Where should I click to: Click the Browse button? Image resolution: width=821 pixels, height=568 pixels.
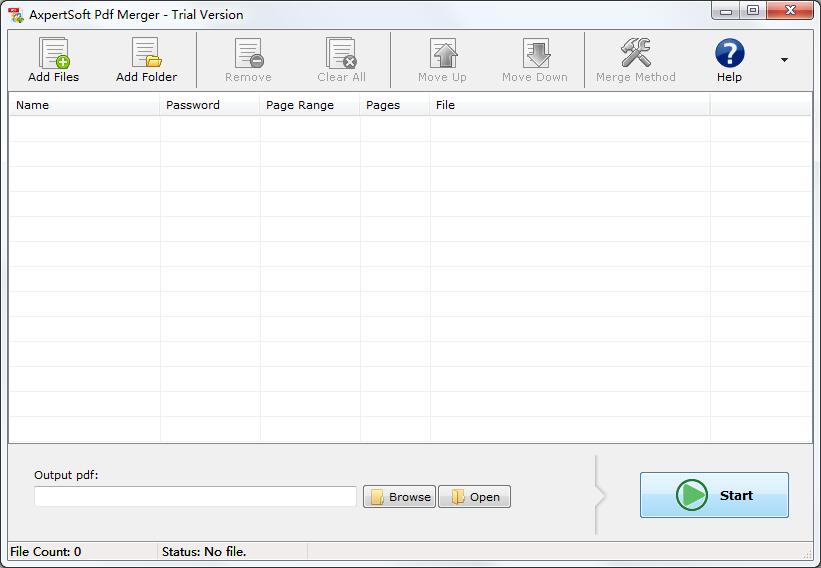coord(400,497)
